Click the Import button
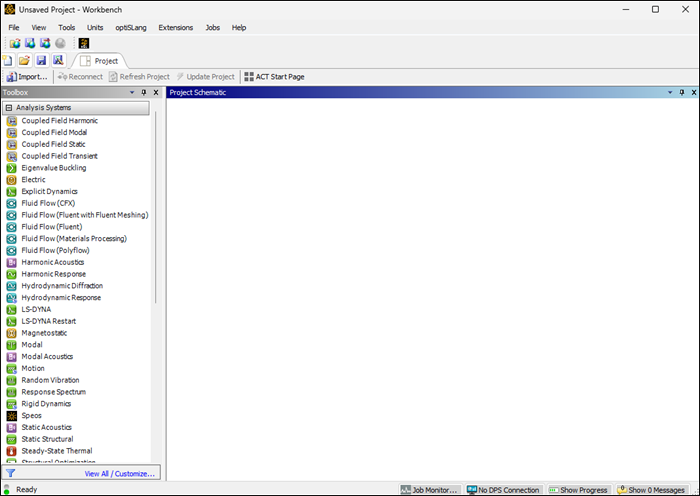700x496 pixels. (x=27, y=77)
